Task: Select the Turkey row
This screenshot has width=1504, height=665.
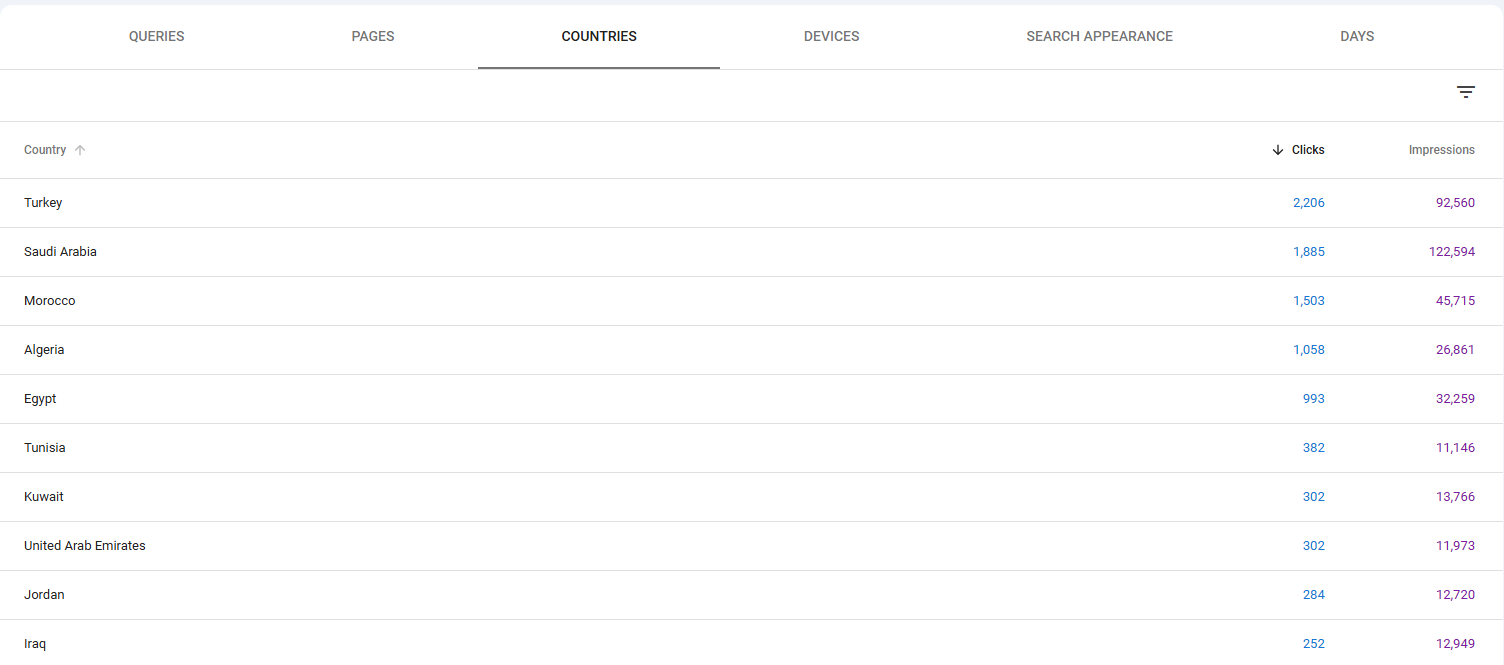Action: pos(752,203)
